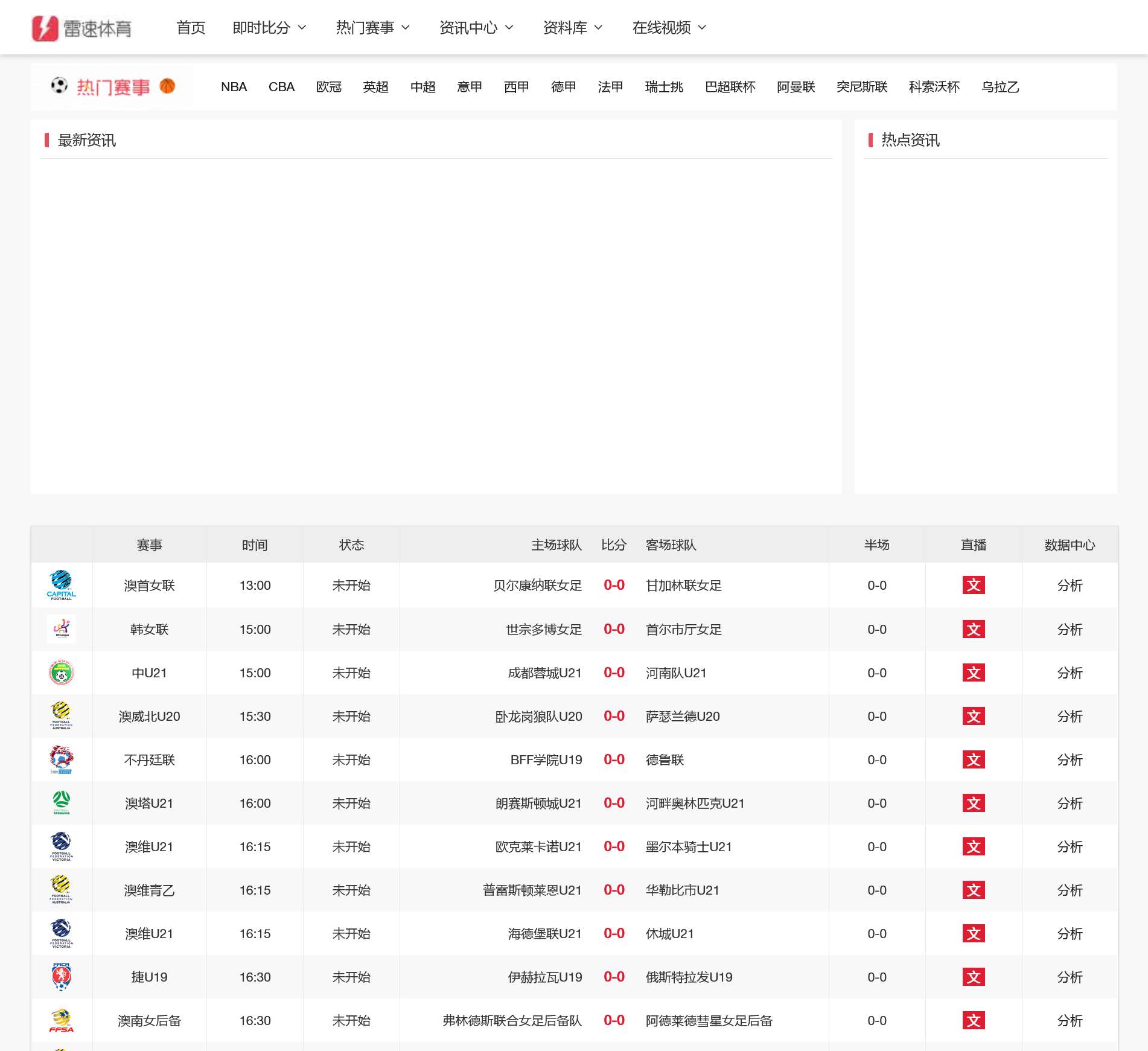Click the 中U21 league badge icon
The width and height of the screenshot is (1148, 1051).
(61, 672)
